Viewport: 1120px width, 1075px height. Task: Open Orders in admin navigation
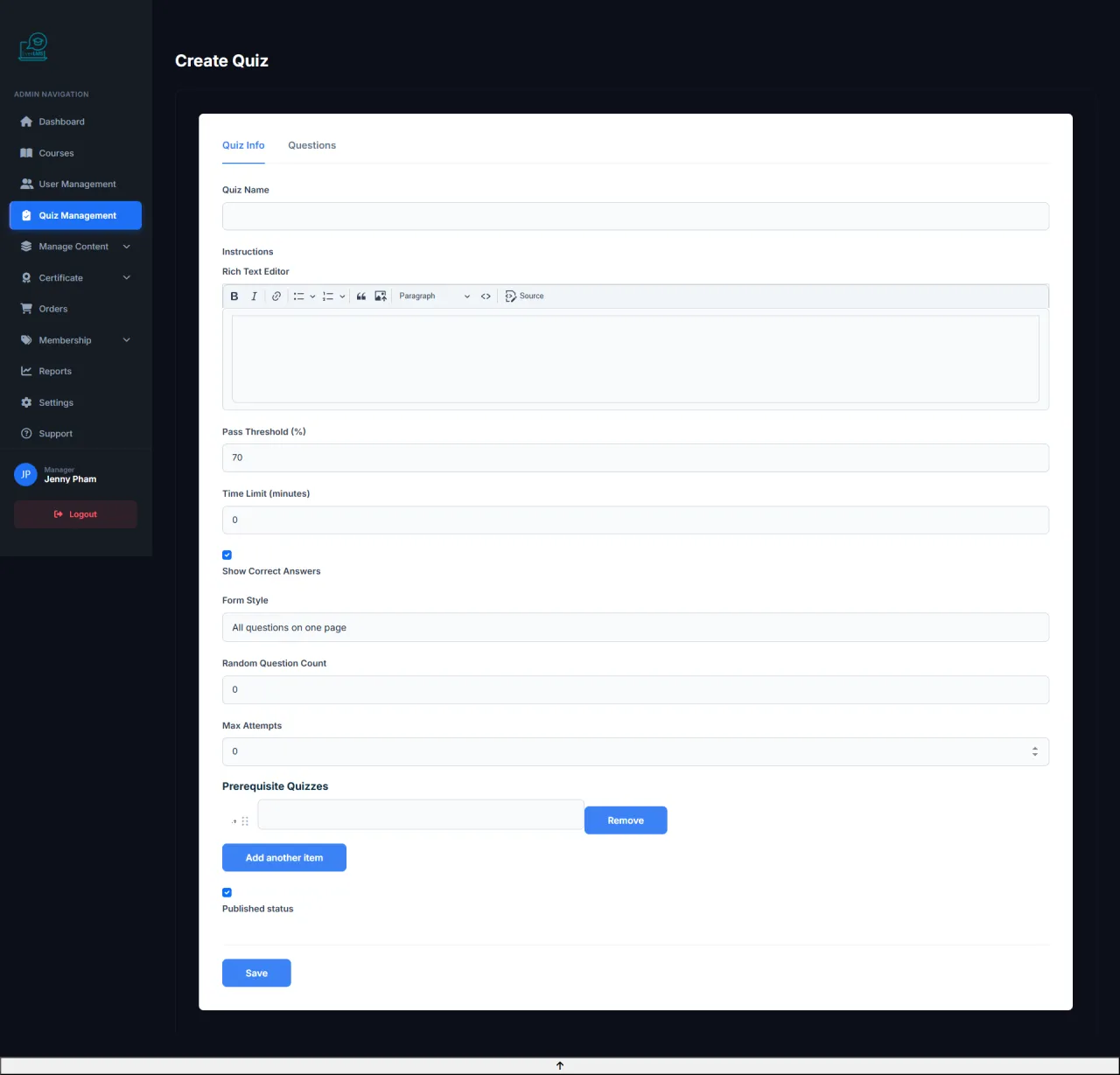[75, 309]
